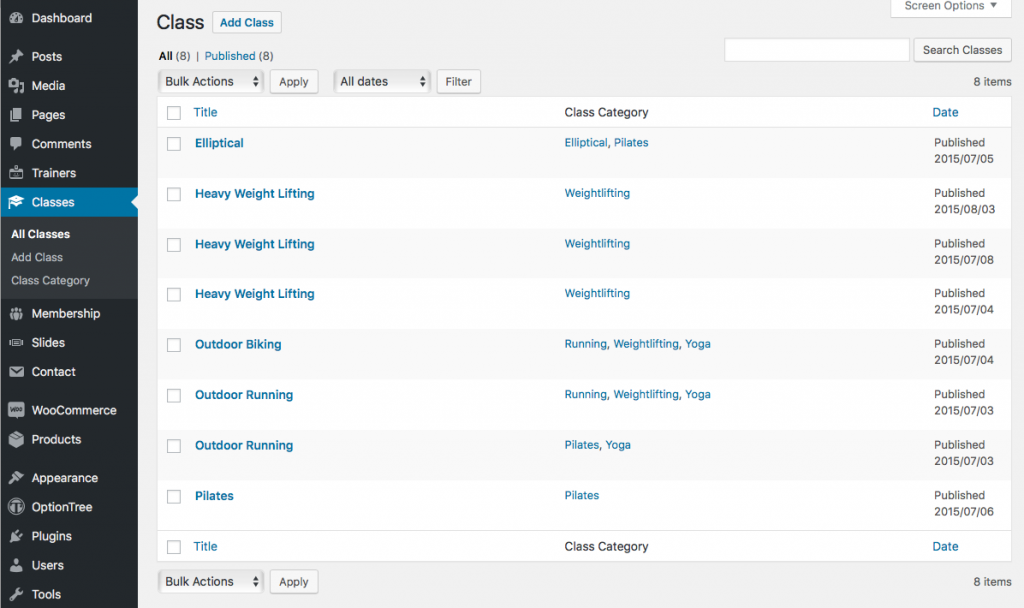Click the Posts pushpin icon
This screenshot has width=1024, height=608.
pyautogui.click(x=16, y=57)
